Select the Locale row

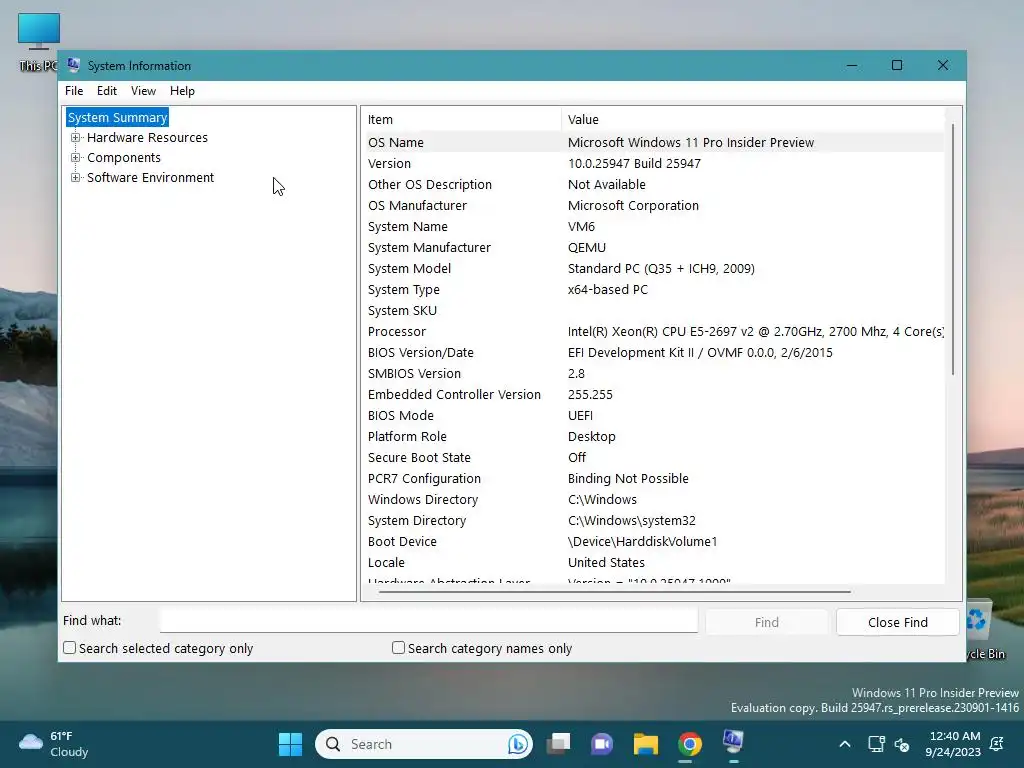click(x=654, y=562)
